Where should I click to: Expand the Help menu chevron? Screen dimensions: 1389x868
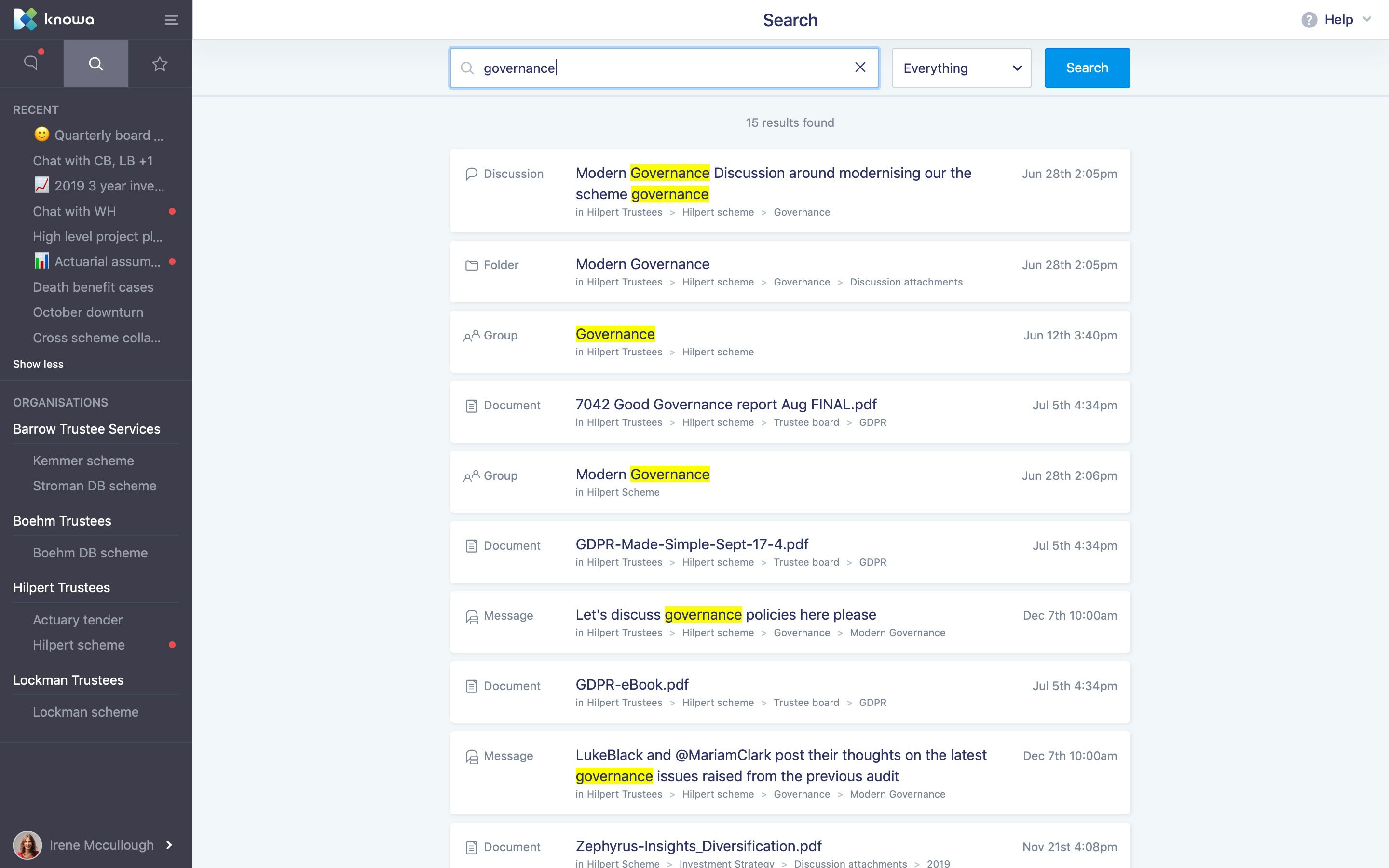(x=1367, y=19)
